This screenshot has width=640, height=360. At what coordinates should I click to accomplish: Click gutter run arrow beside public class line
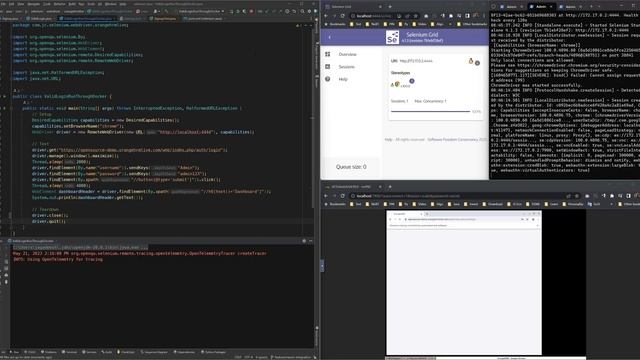4,96
